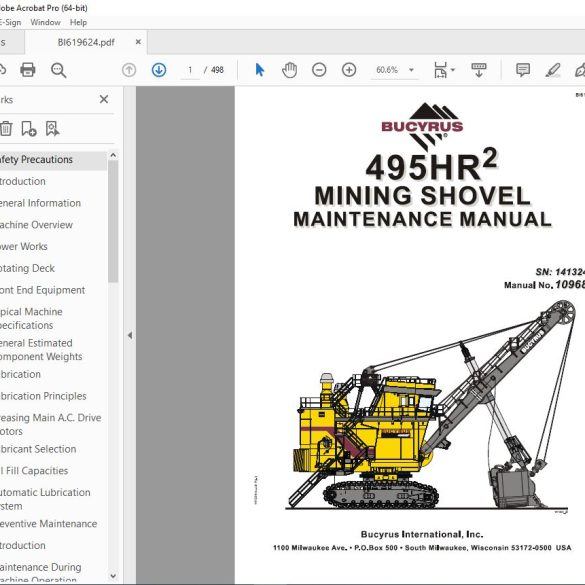Screen dimensions: 585x585
Task: Open the zoom level dropdown arrow
Action: coord(411,70)
